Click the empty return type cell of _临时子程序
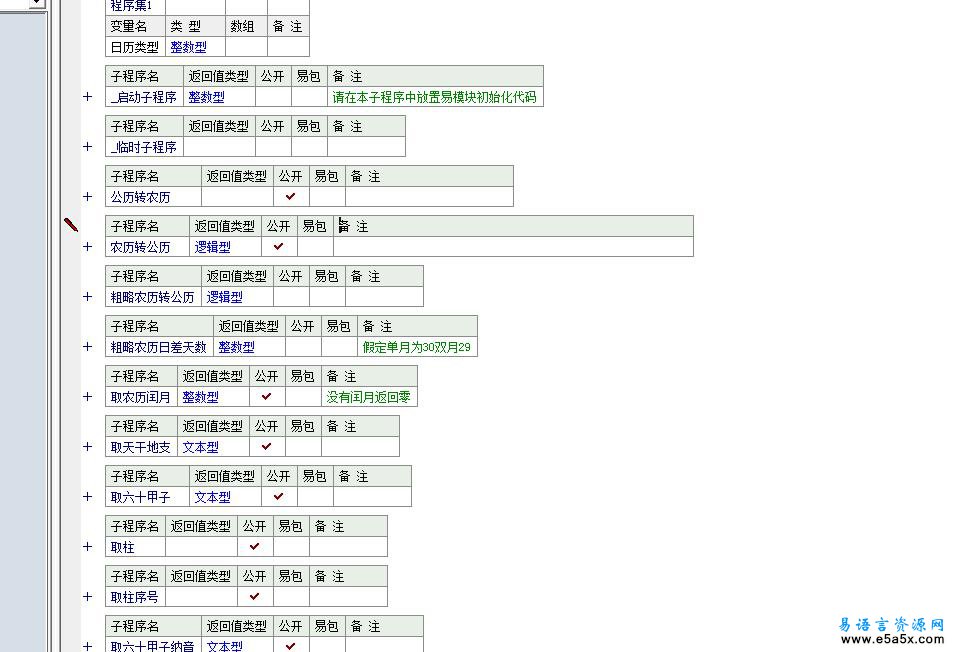This screenshot has width=953, height=652. point(219,147)
